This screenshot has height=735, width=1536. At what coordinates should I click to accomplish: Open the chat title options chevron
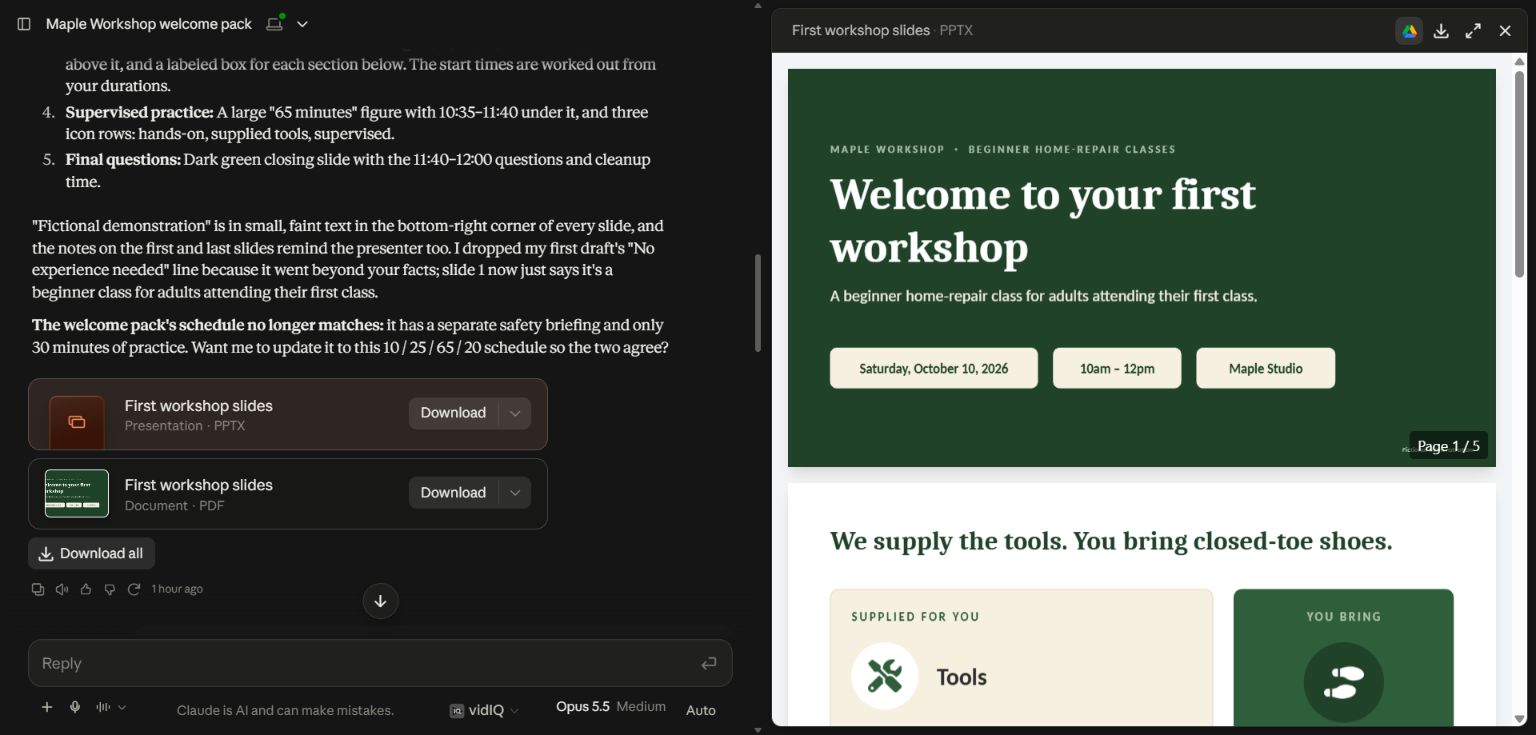tap(302, 24)
